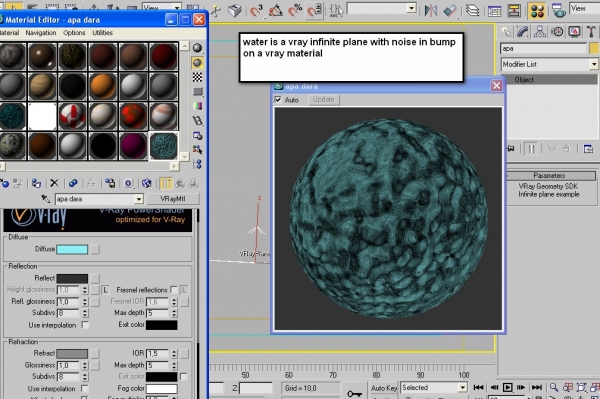
Task: Open Utilities menu in Material Editor
Action: pos(102,33)
